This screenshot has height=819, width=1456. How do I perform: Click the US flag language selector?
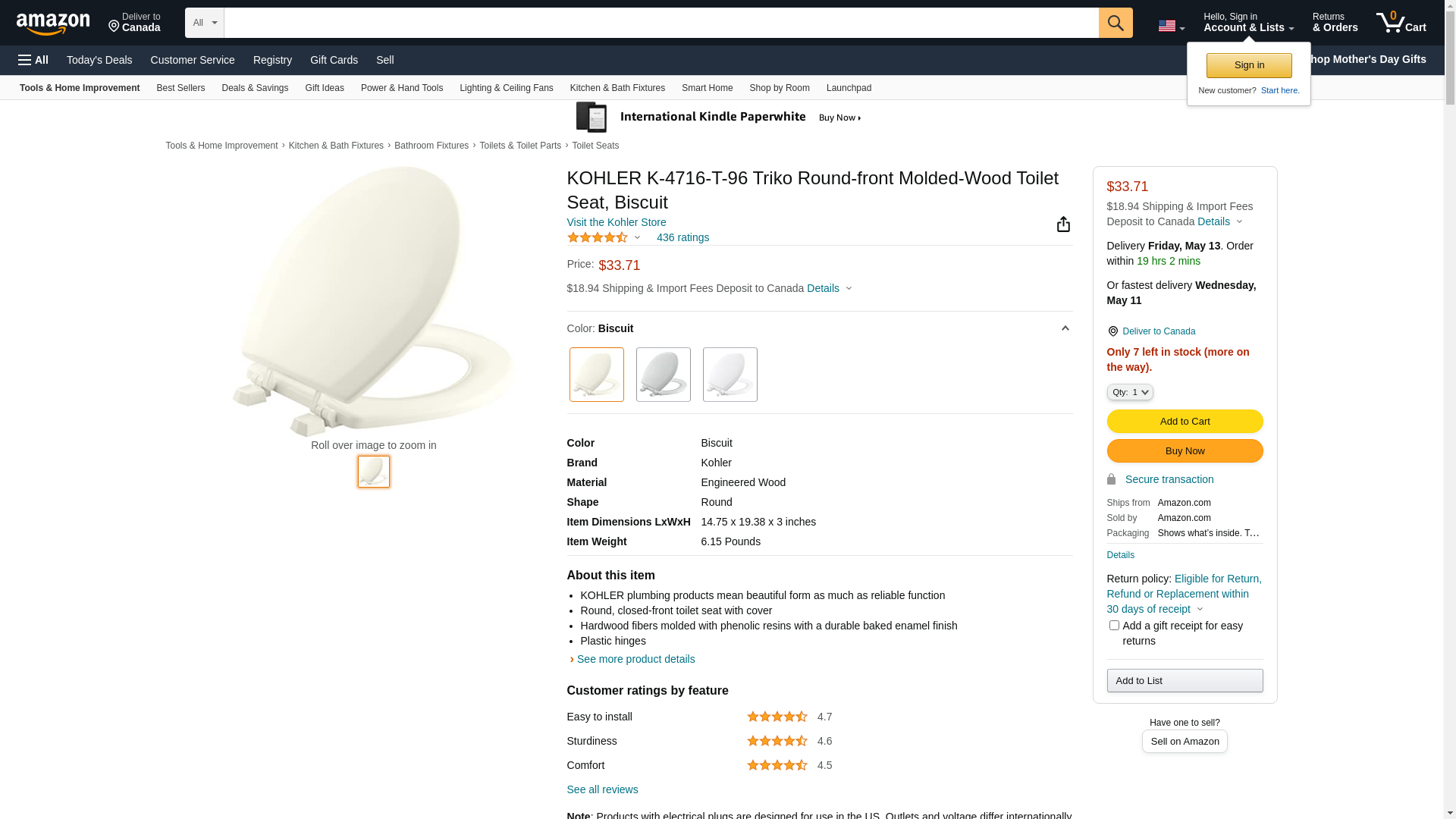pyautogui.click(x=1171, y=26)
